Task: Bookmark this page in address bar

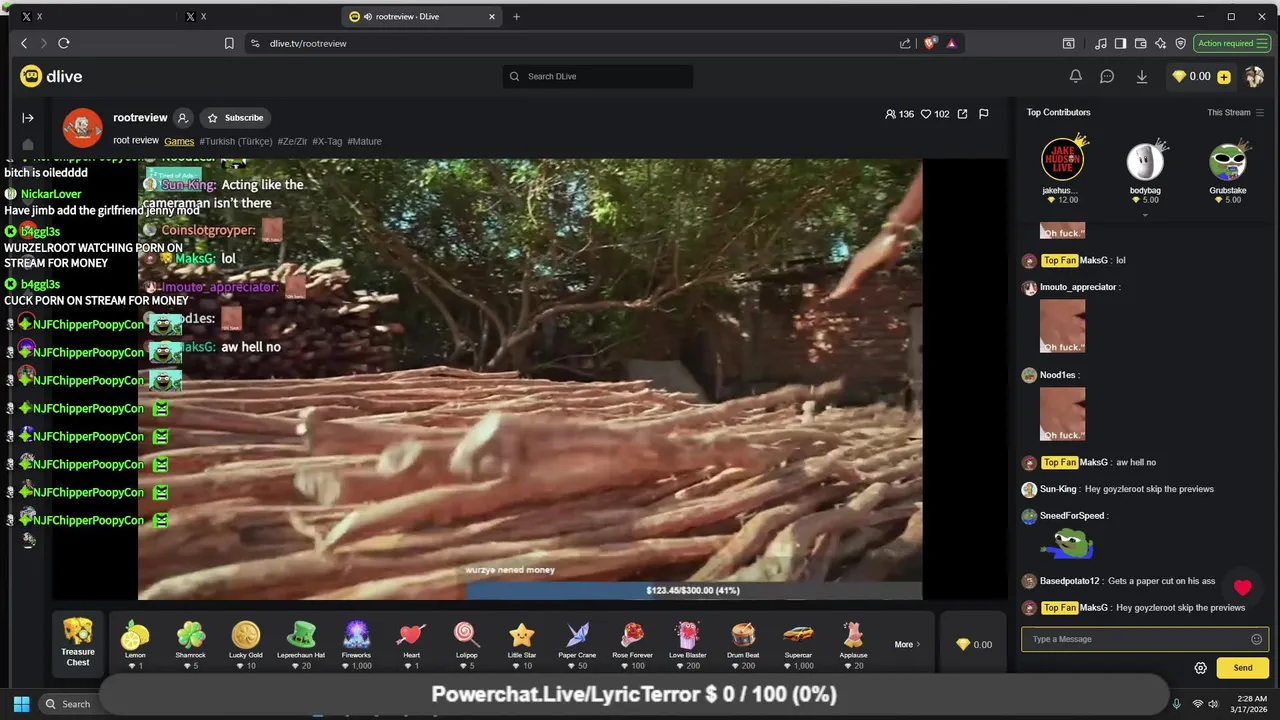Action: tap(229, 43)
